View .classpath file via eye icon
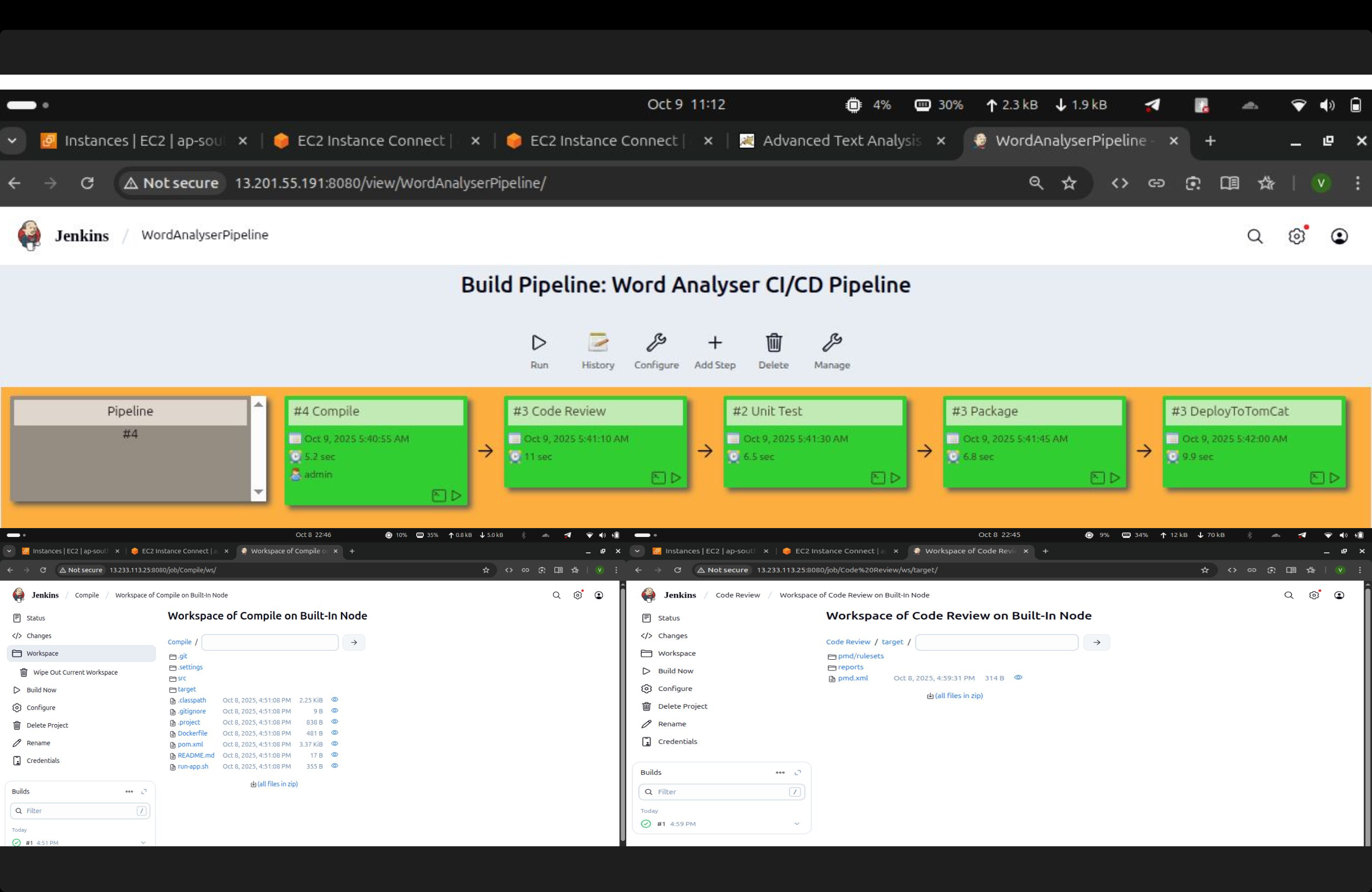 (334, 699)
